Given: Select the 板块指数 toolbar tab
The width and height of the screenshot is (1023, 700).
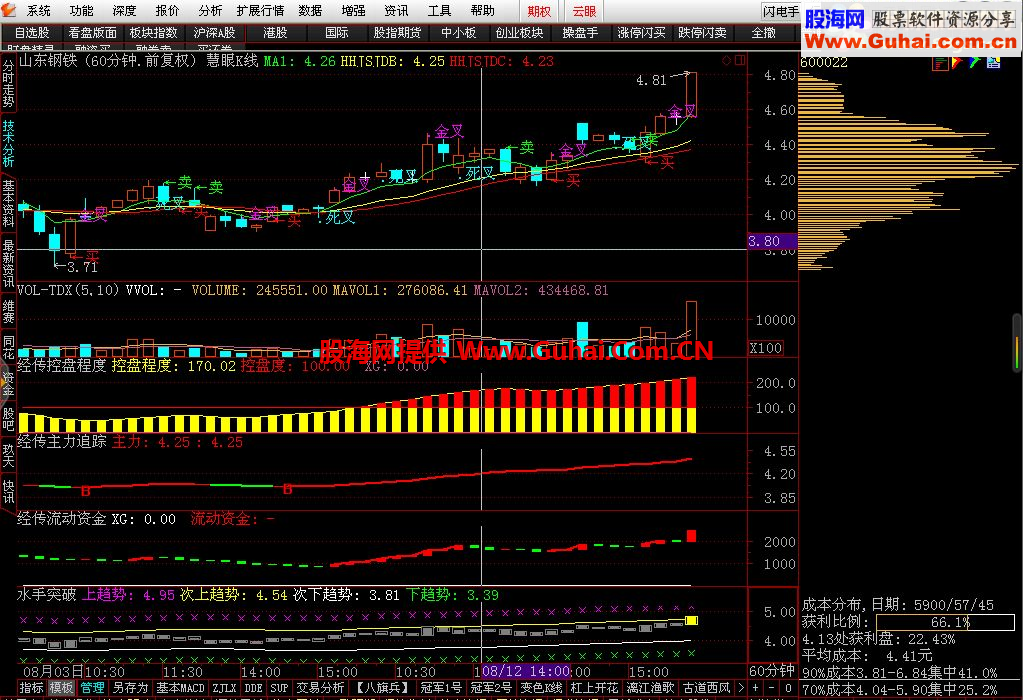Looking at the screenshot, I should click(153, 33).
